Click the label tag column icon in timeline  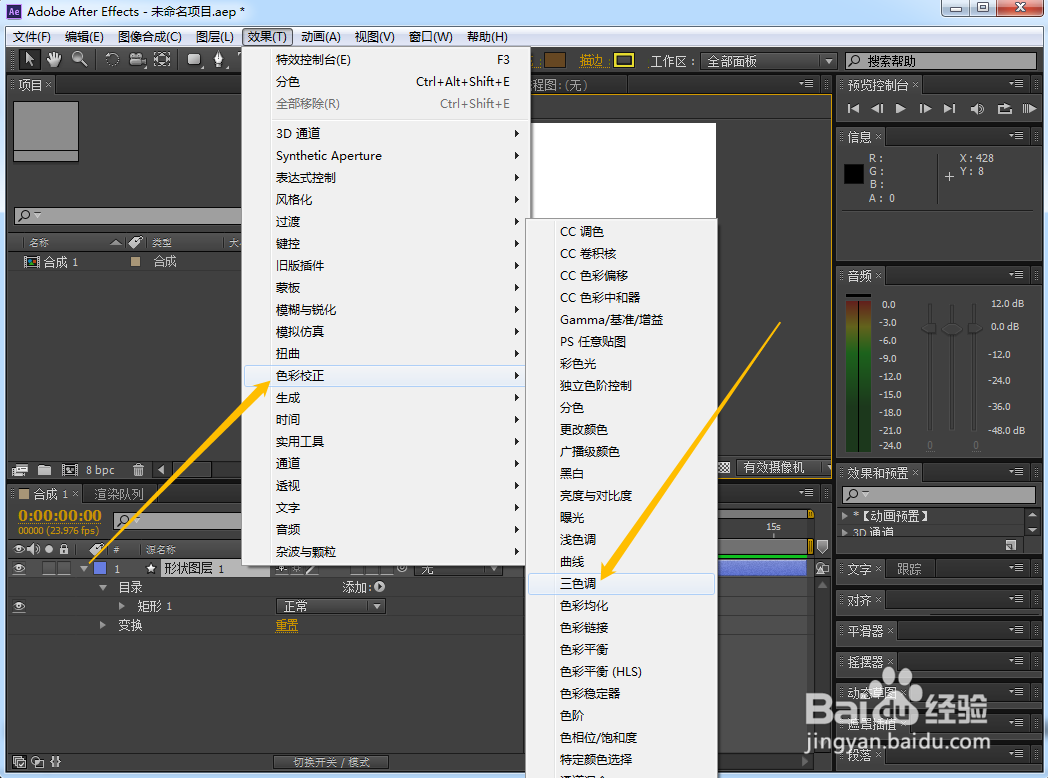pyautogui.click(x=98, y=549)
